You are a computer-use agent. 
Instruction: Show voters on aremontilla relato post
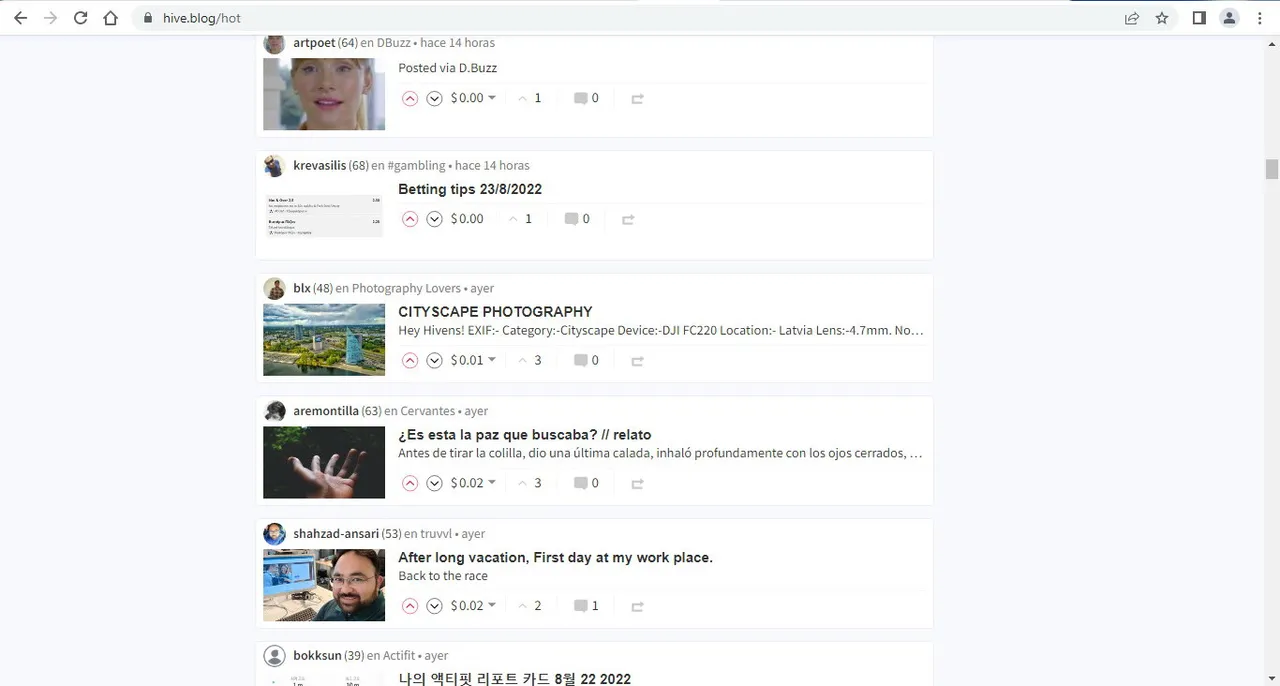click(x=529, y=483)
